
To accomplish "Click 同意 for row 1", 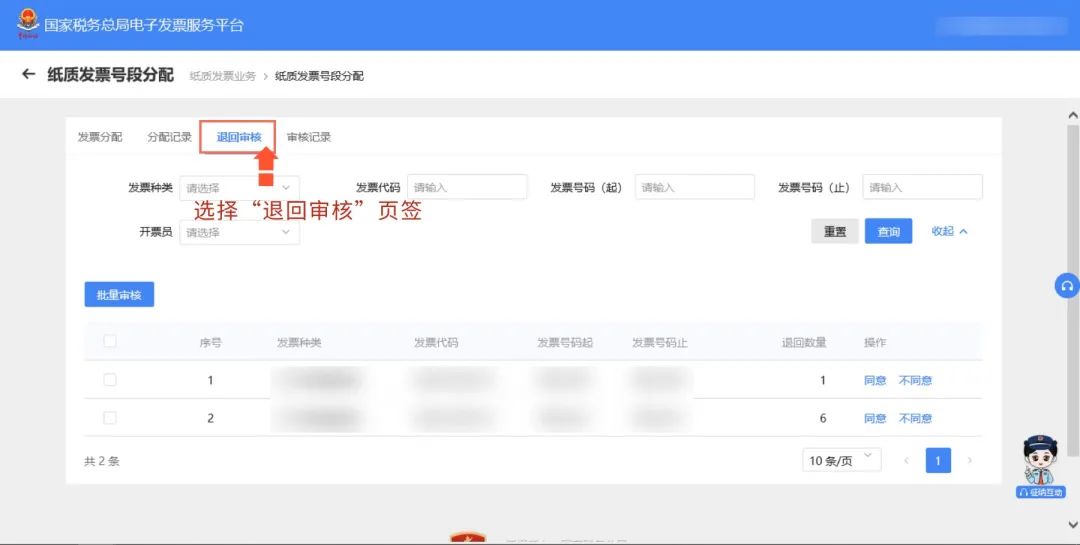I will 875,380.
